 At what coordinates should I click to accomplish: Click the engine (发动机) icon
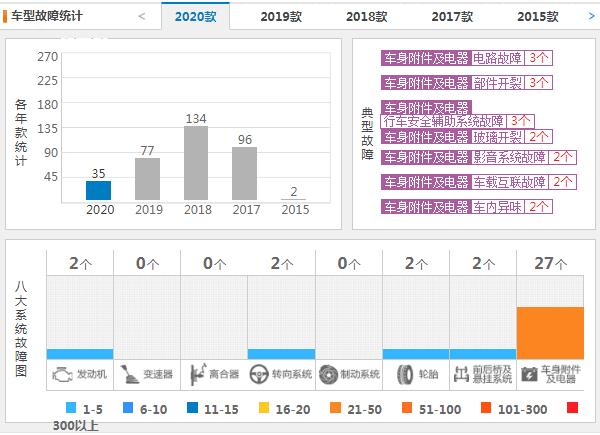pos(62,375)
